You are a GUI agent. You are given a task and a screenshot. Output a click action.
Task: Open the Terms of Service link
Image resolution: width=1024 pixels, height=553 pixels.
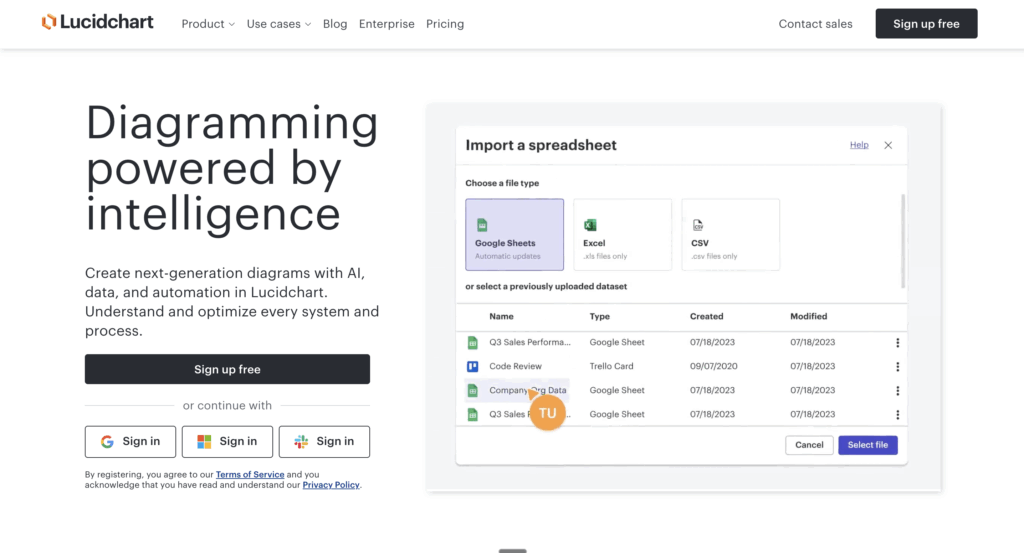[x=250, y=475]
